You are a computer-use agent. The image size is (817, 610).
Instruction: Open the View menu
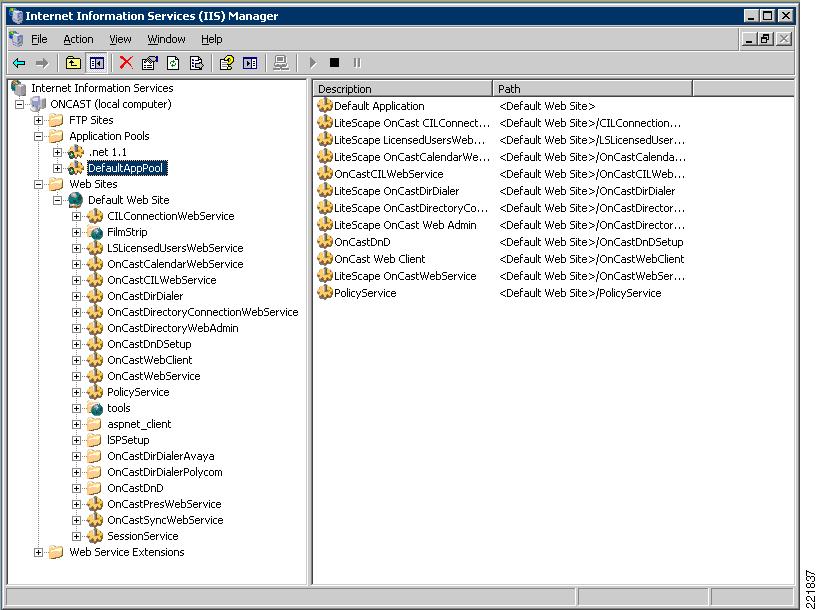(120, 39)
